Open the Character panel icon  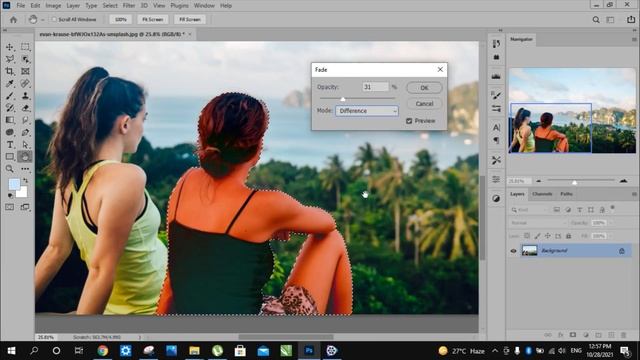pos(496,127)
